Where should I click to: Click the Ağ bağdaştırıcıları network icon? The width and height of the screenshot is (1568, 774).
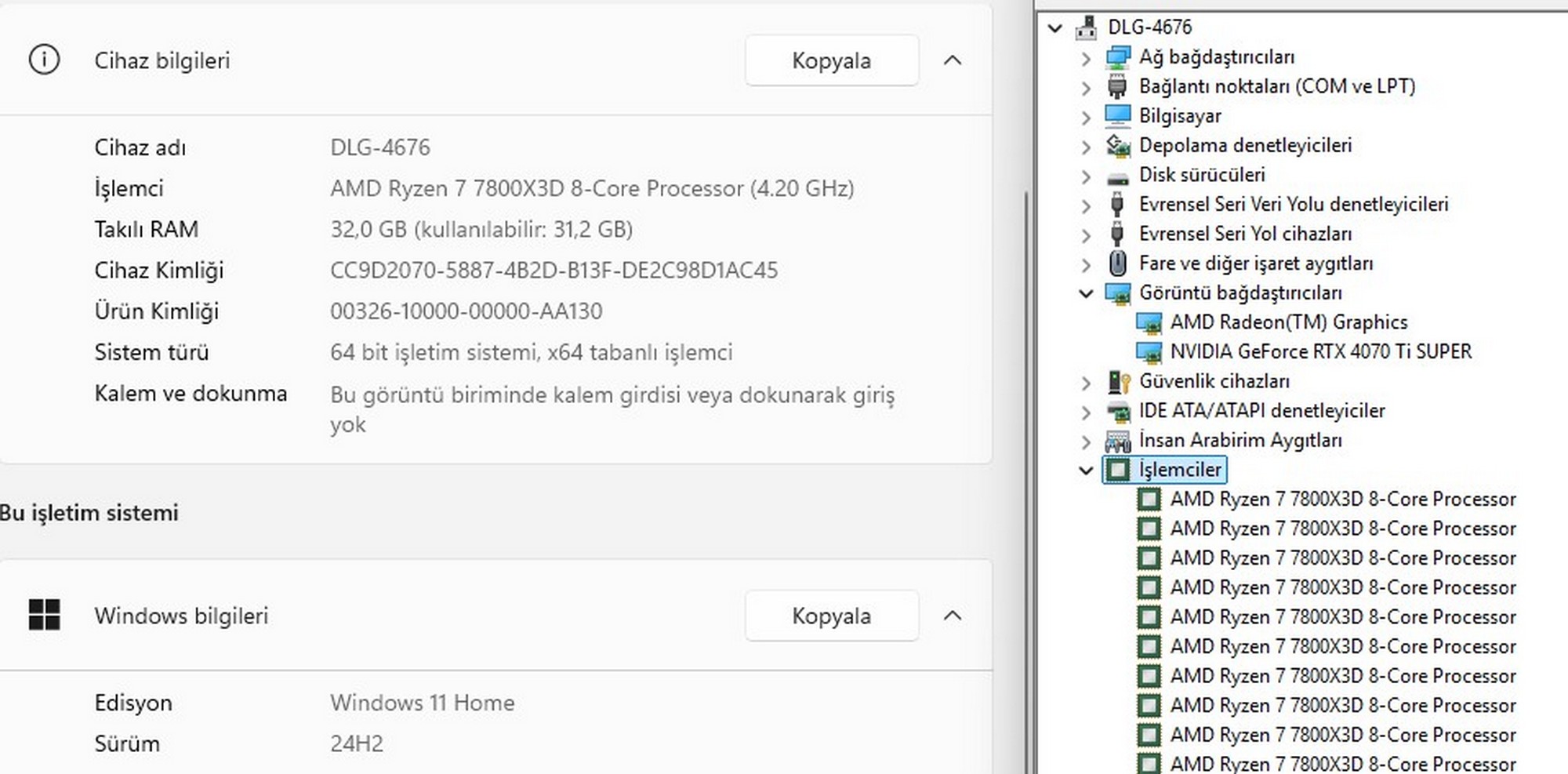pos(1117,57)
